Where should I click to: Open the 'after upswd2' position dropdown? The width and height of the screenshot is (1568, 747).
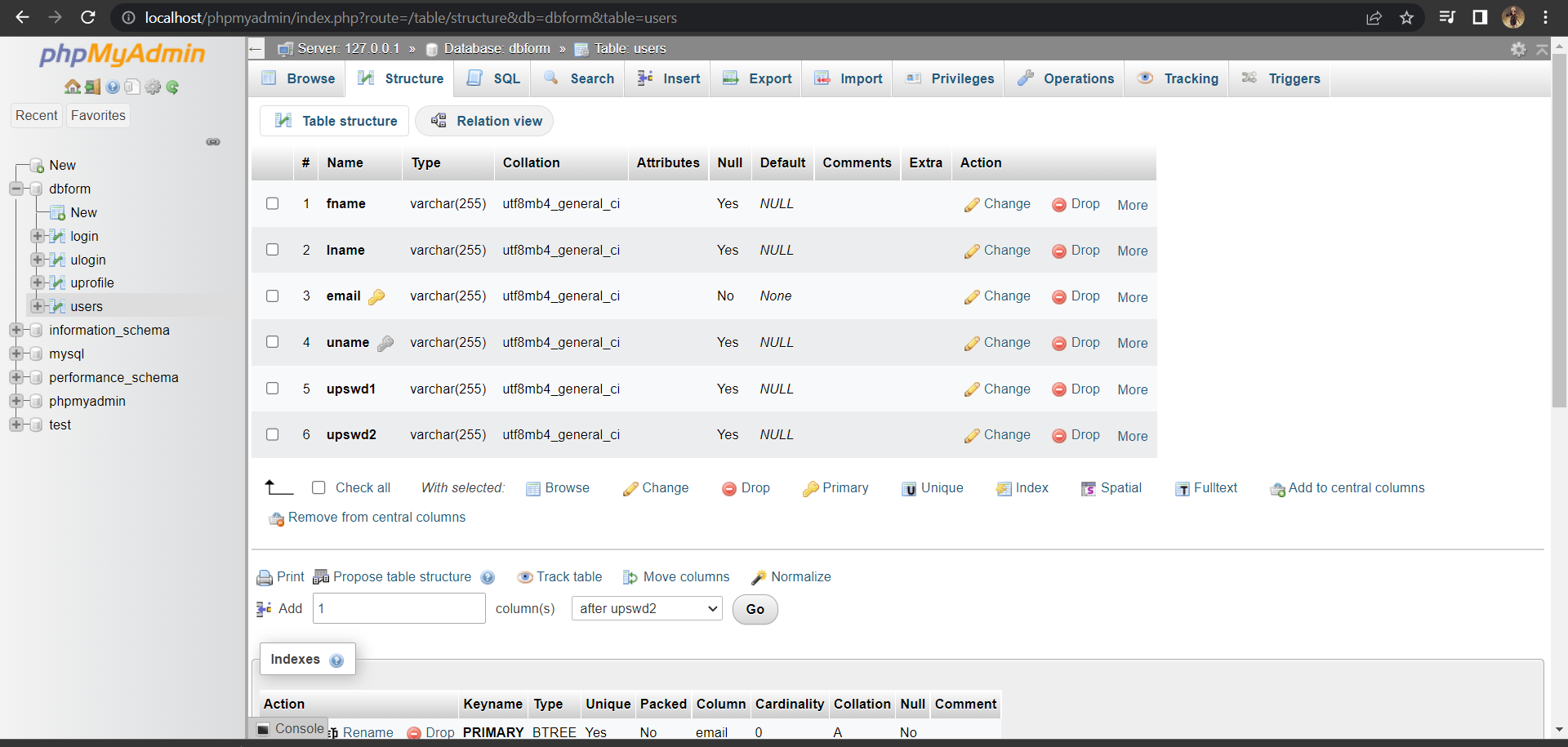pos(646,608)
